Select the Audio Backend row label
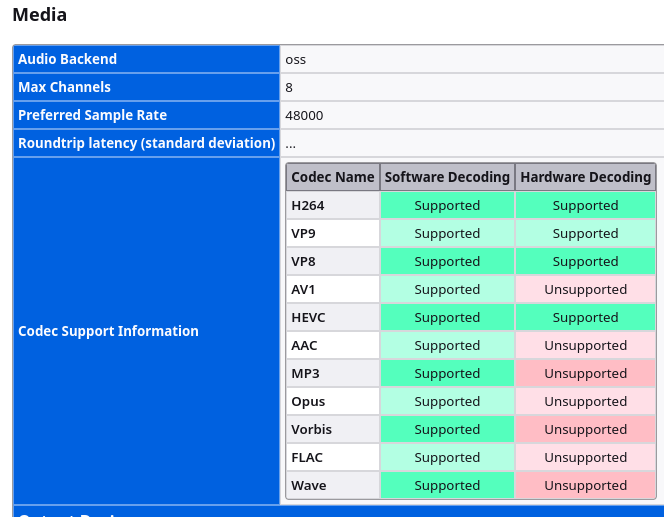This screenshot has height=517, width=664. click(67, 59)
